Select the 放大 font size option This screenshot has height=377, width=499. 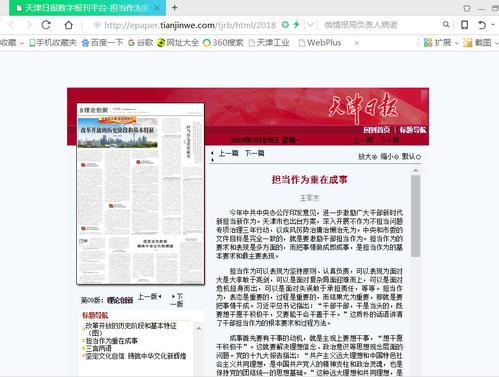pos(367,157)
